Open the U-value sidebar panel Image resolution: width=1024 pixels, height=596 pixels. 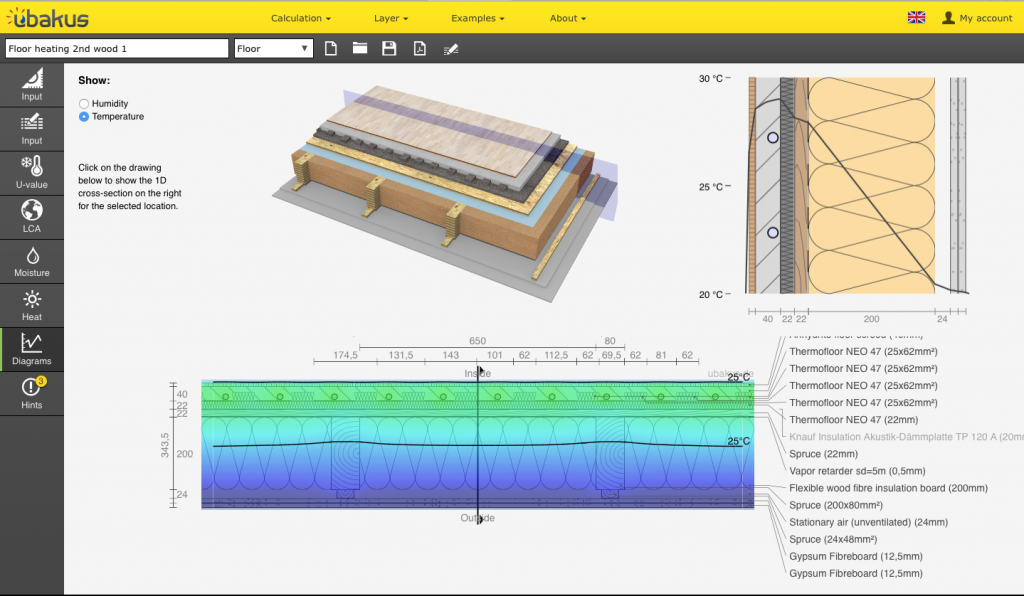pos(31,173)
